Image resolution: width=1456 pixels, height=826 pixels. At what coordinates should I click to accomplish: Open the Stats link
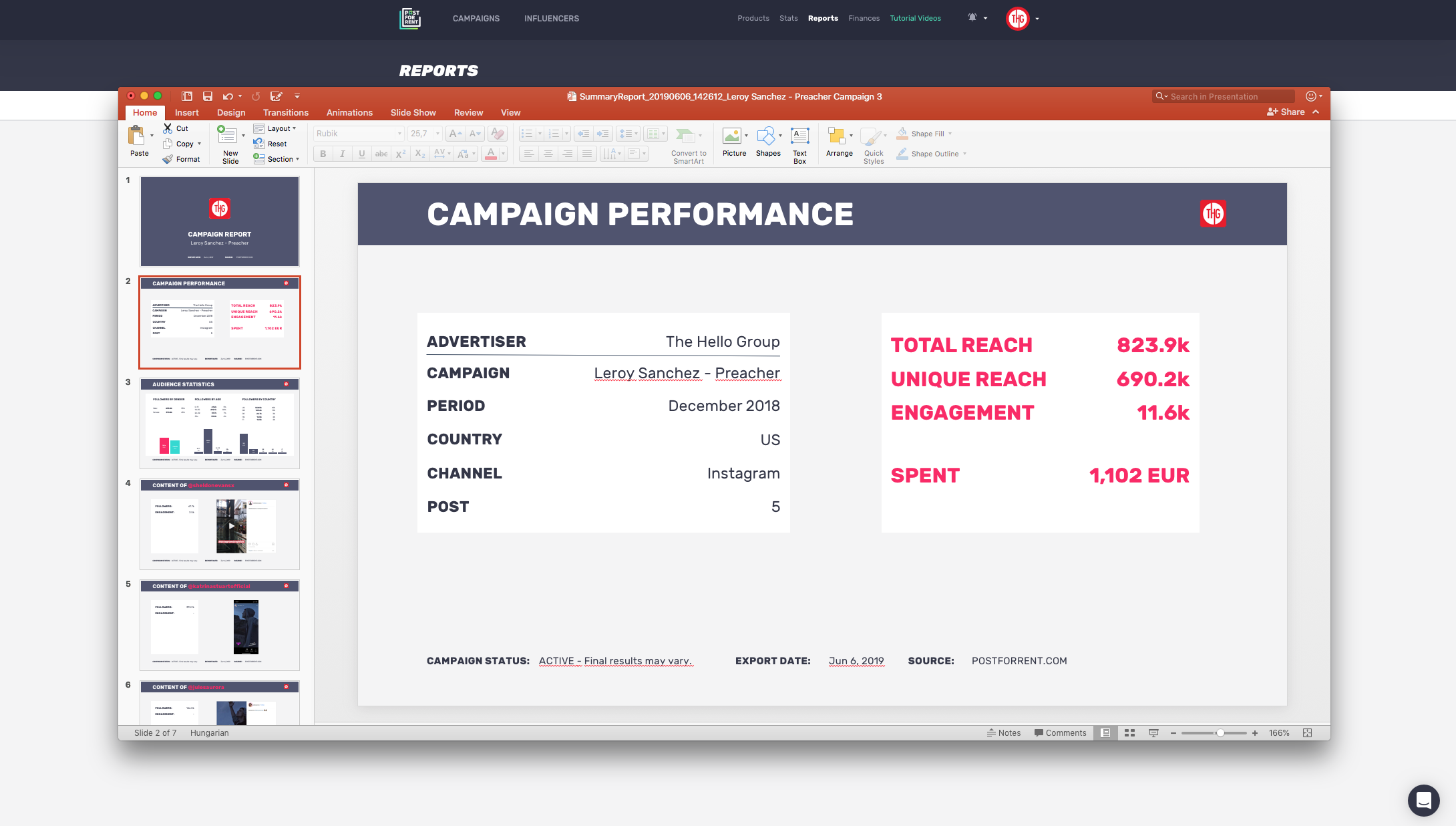pyautogui.click(x=788, y=18)
